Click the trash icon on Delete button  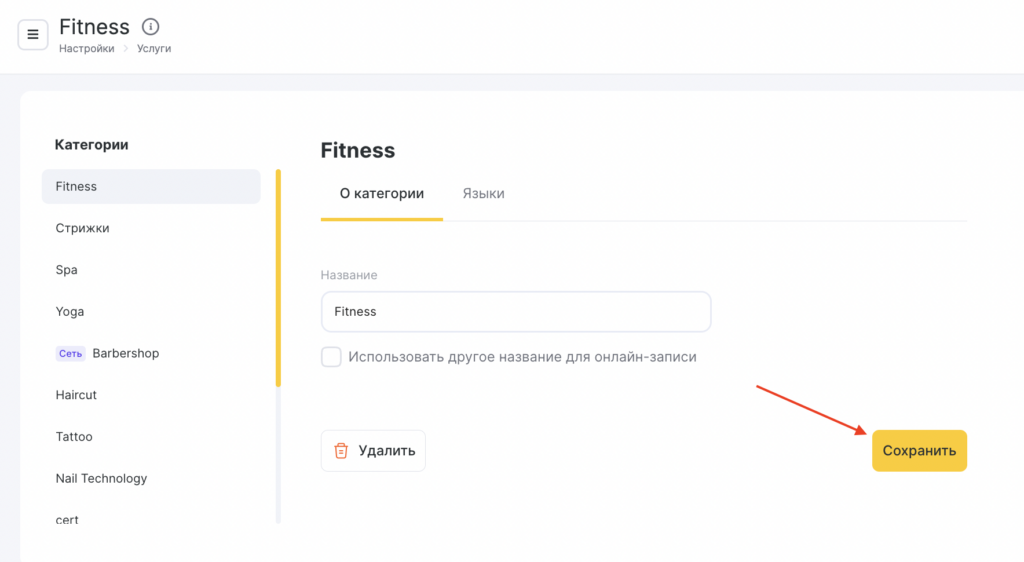[341, 451]
